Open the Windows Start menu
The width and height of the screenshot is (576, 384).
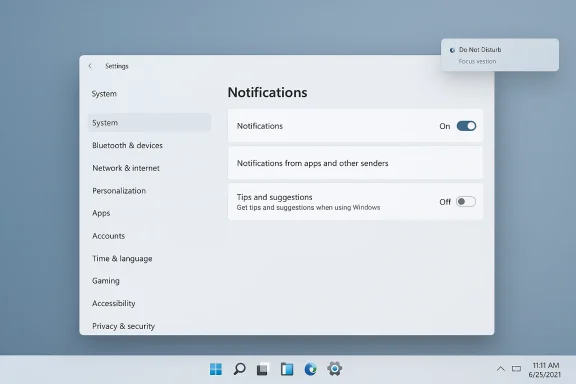coord(216,369)
